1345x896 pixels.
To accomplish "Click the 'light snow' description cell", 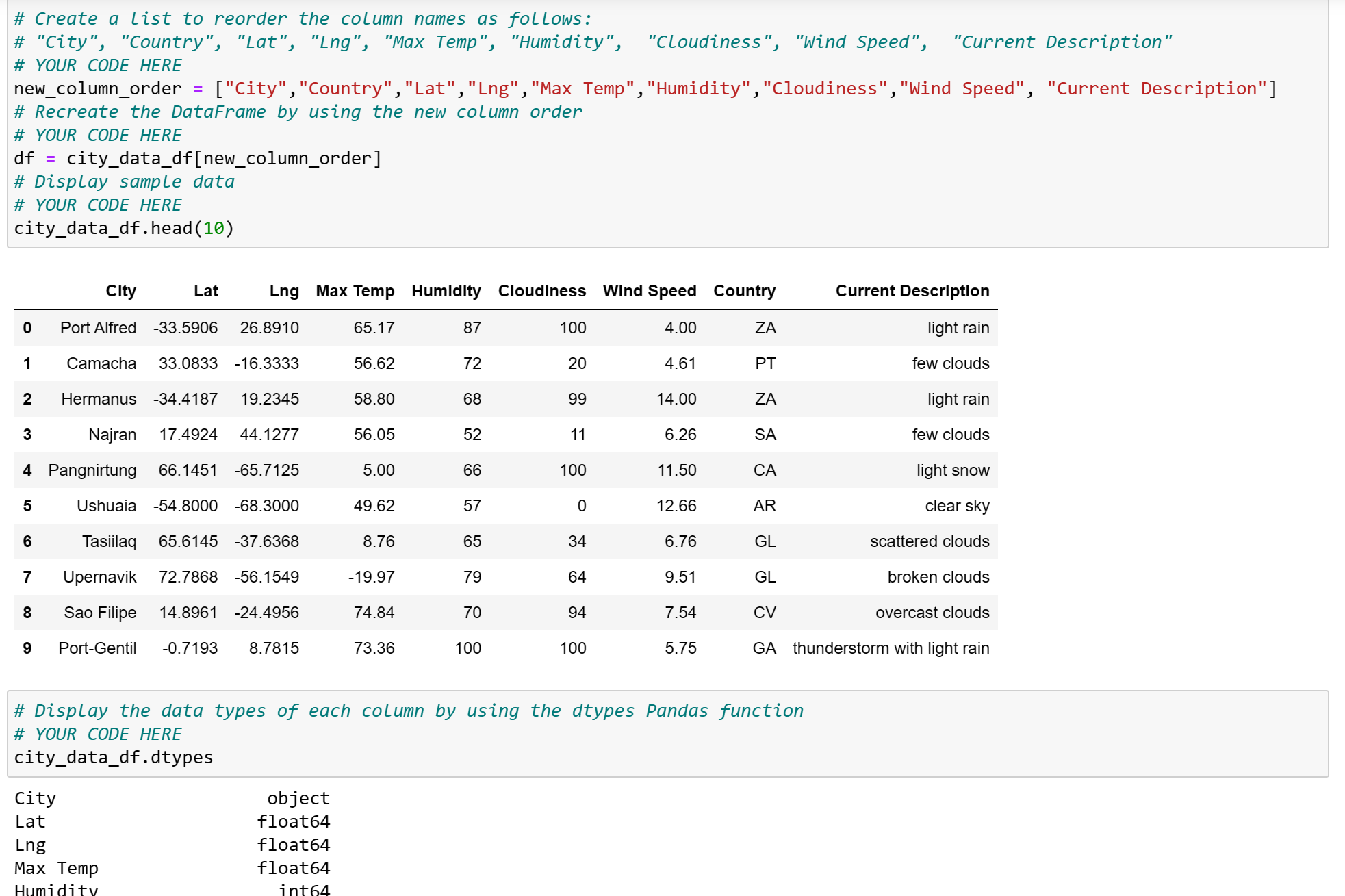I will pyautogui.click(x=953, y=470).
